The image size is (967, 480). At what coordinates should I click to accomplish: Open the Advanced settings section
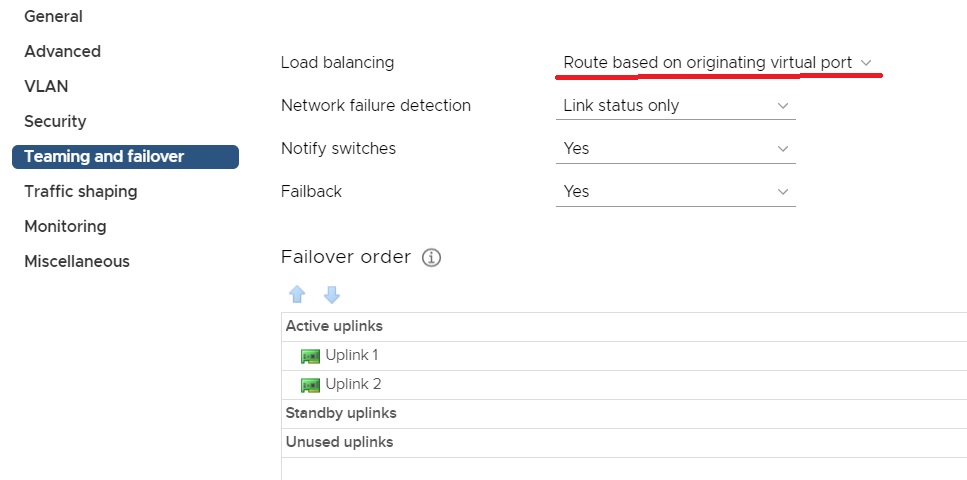coord(62,51)
